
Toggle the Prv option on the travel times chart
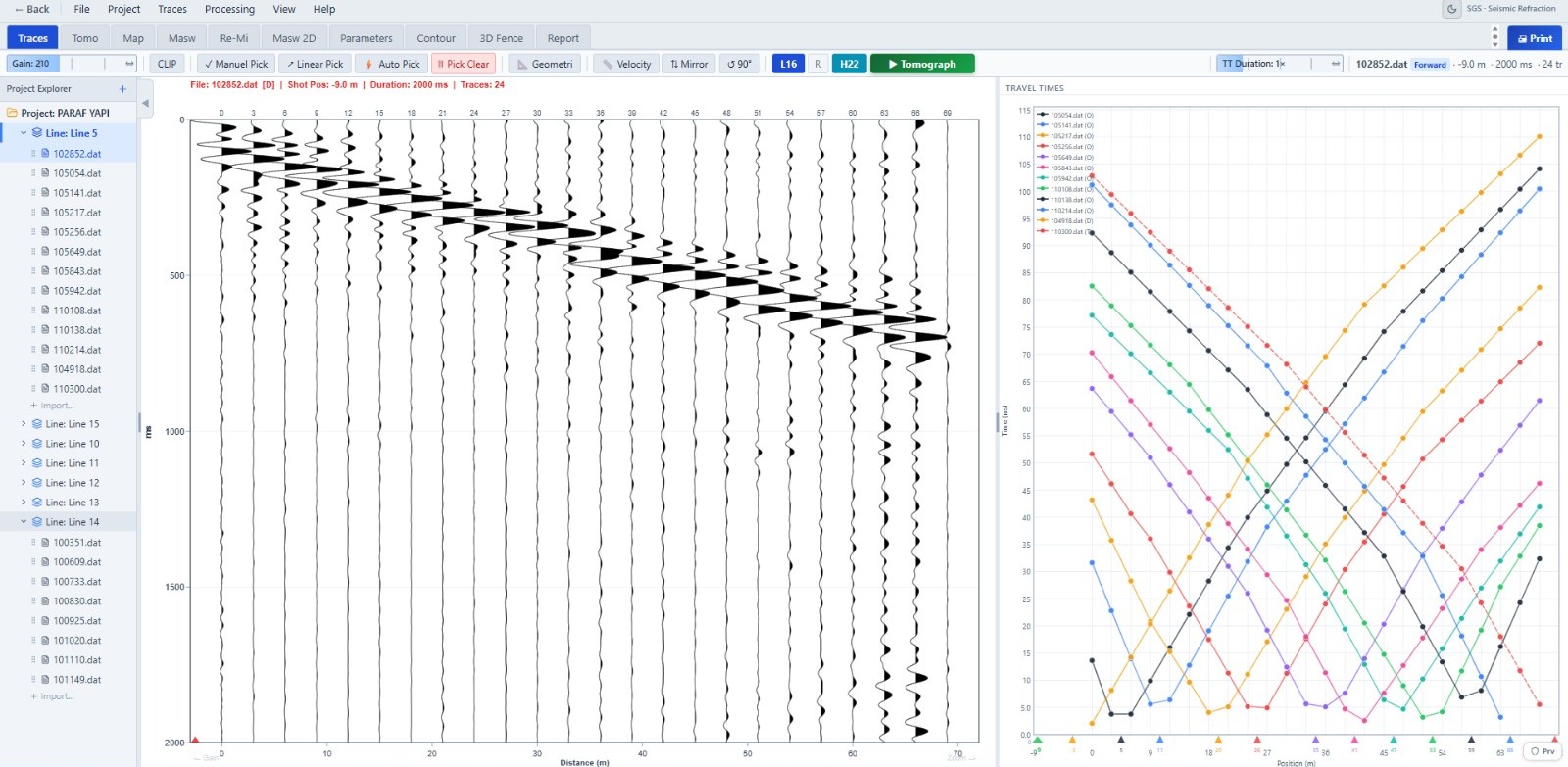coord(1543,751)
